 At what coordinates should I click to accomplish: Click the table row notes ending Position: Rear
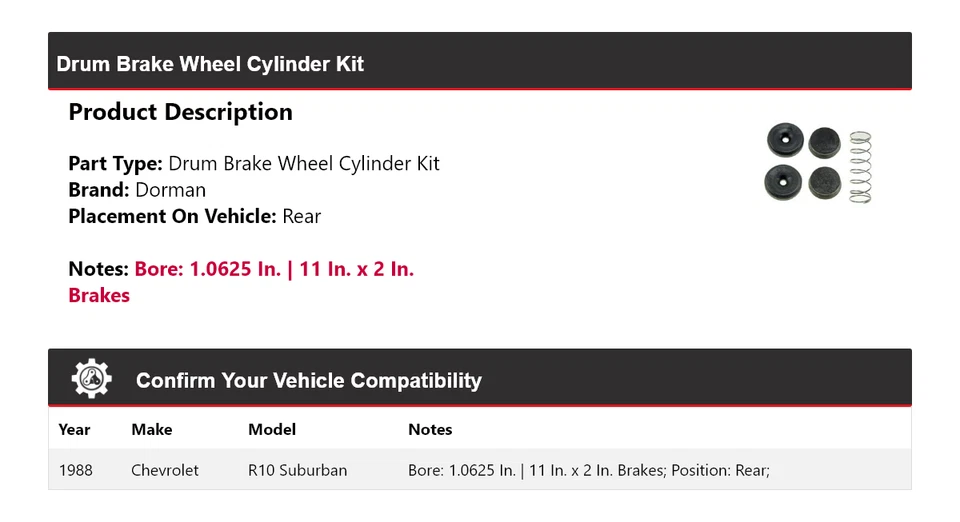tap(588, 469)
